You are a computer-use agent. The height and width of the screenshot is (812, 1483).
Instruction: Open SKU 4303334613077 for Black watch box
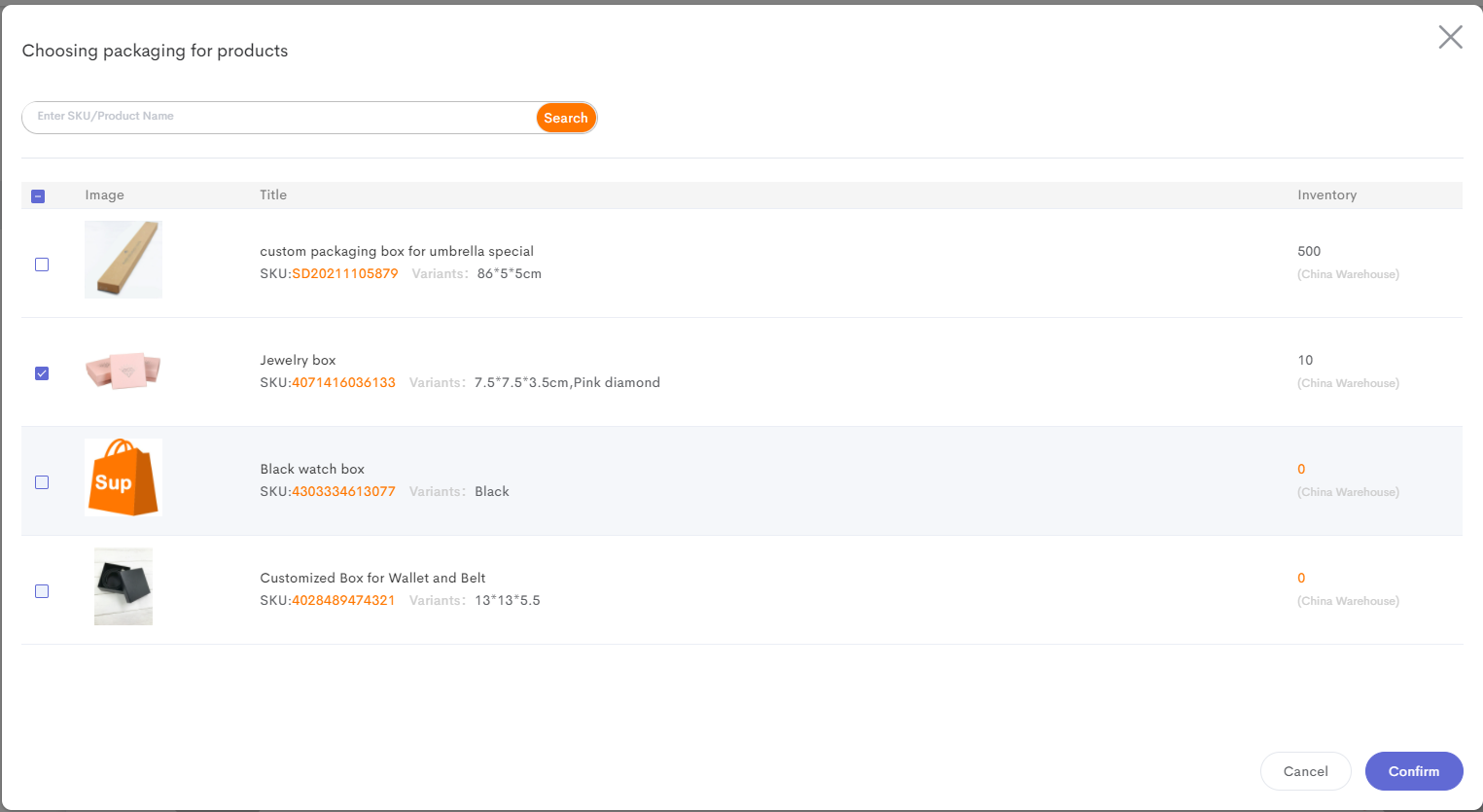tap(343, 491)
